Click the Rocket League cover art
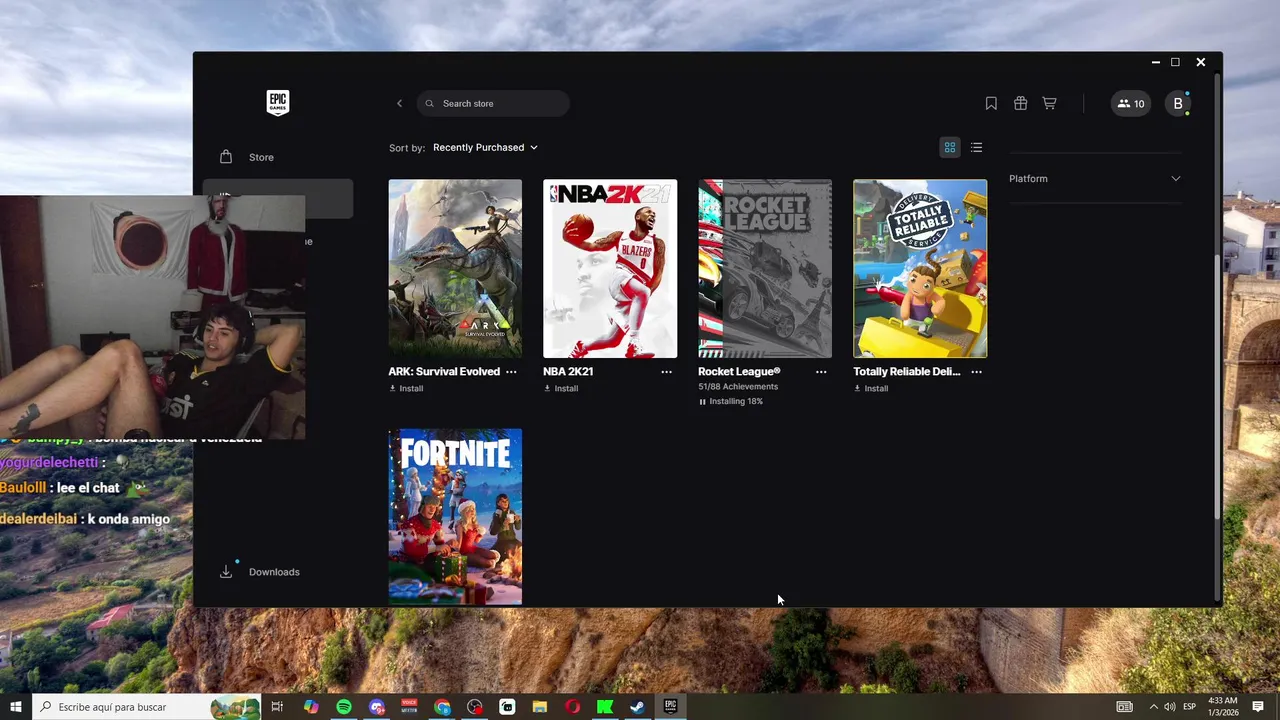Screen dimensions: 1280x720 click(765, 268)
